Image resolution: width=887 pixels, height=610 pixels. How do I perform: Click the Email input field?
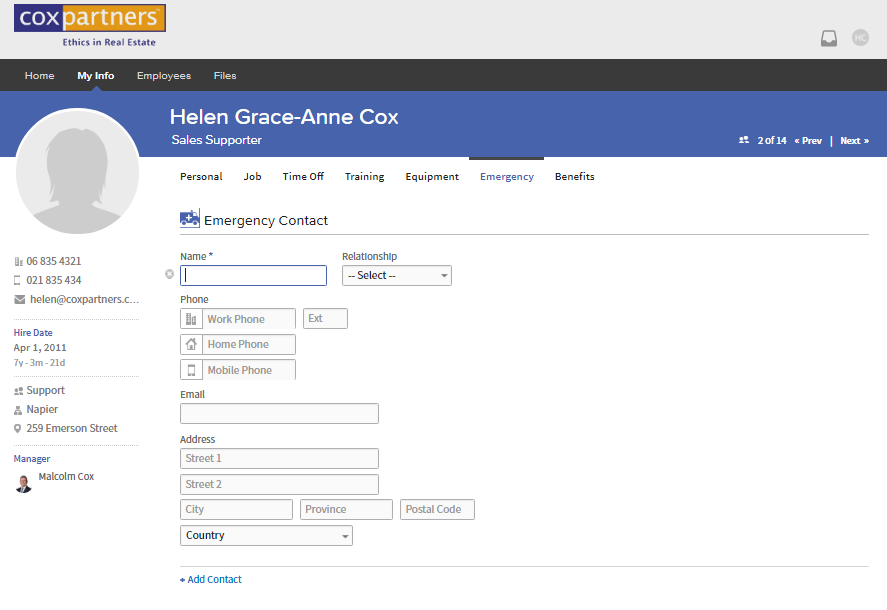[x=279, y=414]
